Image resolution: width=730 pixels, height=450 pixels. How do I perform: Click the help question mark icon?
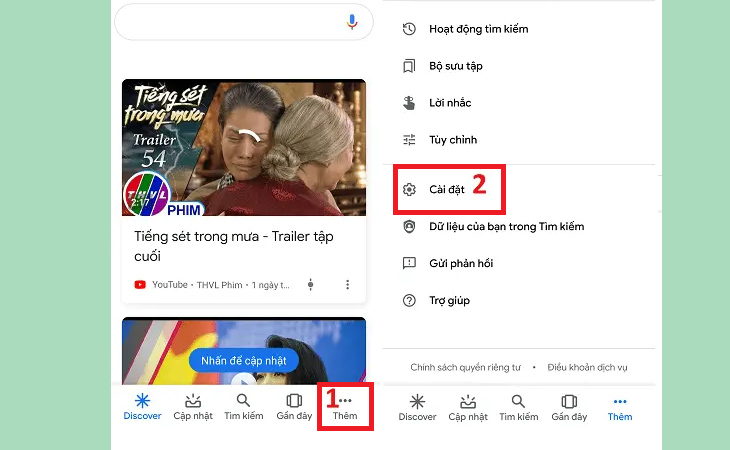tap(409, 301)
